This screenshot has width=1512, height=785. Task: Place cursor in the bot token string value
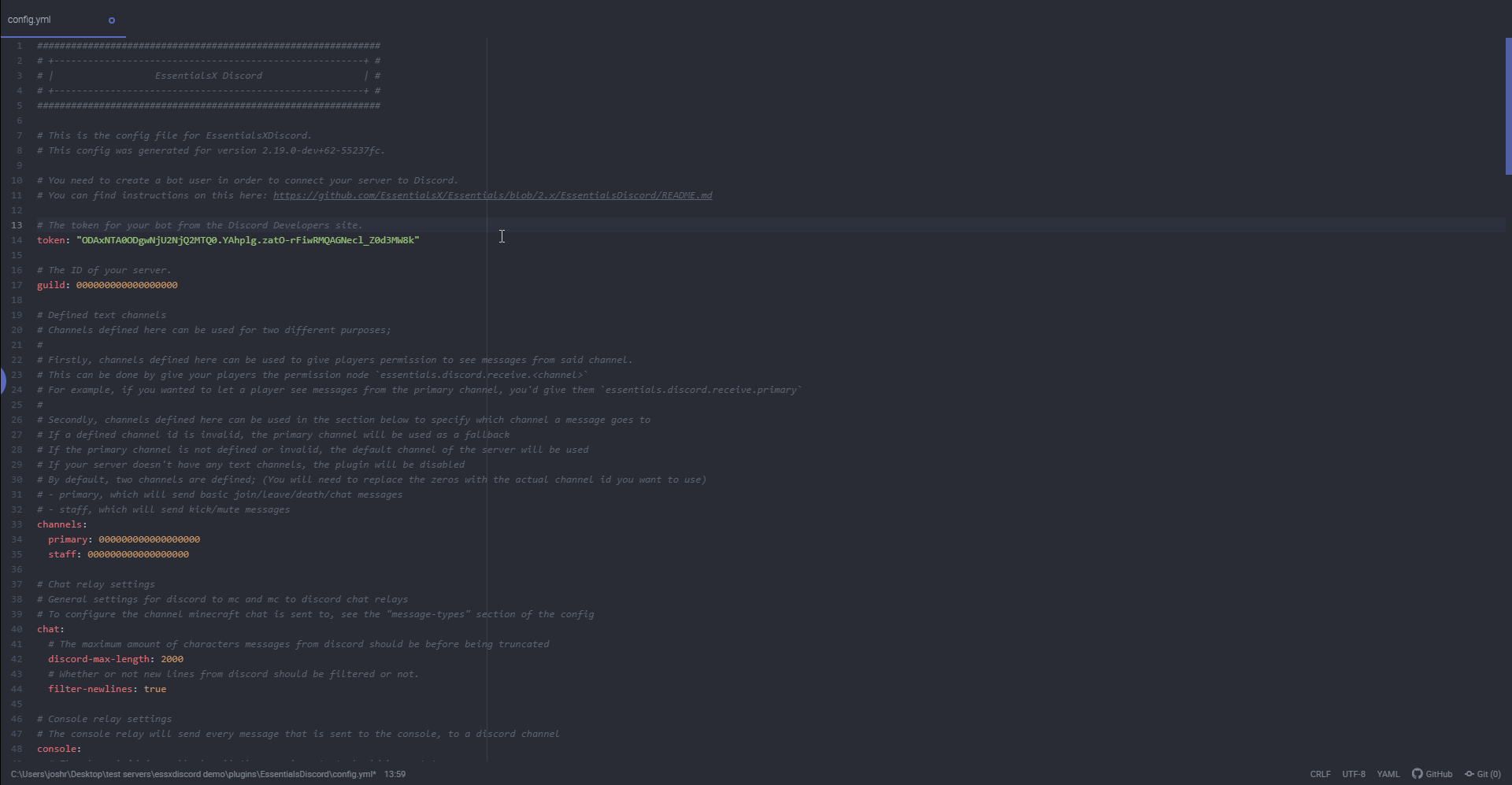click(248, 240)
